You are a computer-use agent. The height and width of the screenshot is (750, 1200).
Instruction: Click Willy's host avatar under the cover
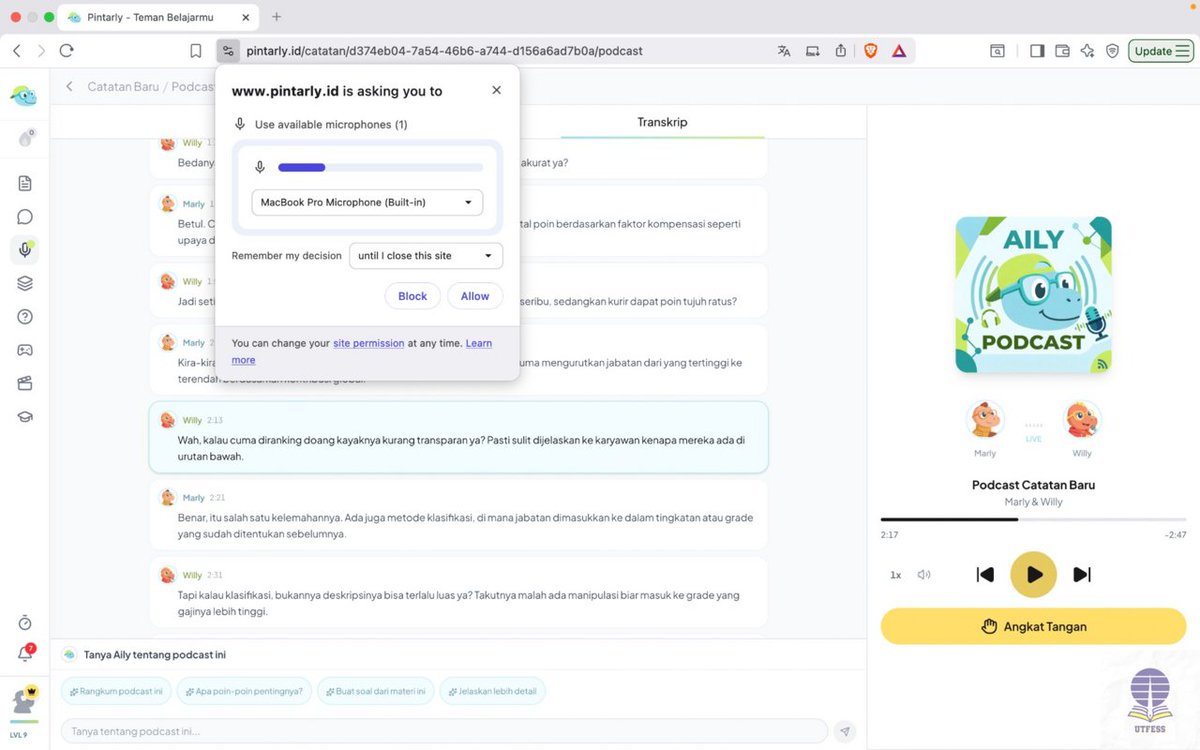[x=1082, y=420]
